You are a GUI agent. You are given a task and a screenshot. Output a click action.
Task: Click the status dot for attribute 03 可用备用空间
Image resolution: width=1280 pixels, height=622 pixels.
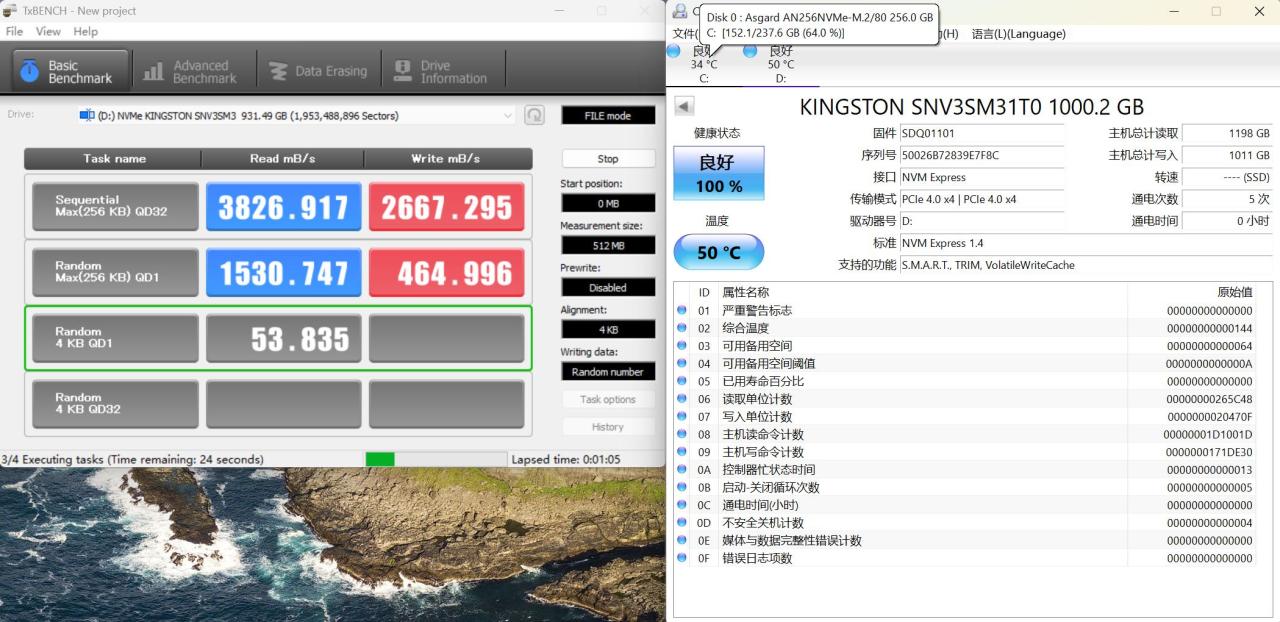pos(682,346)
